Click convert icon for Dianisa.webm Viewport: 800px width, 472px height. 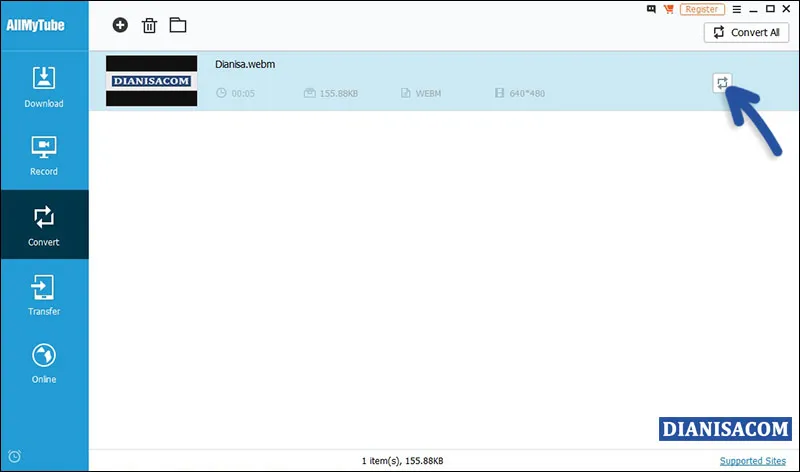722,83
